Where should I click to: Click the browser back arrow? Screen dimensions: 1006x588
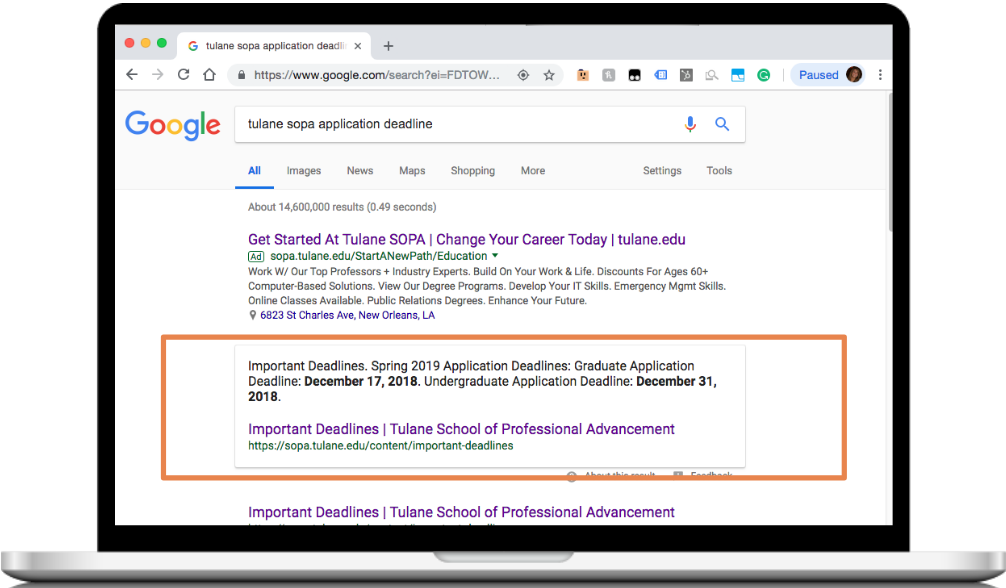[132, 75]
